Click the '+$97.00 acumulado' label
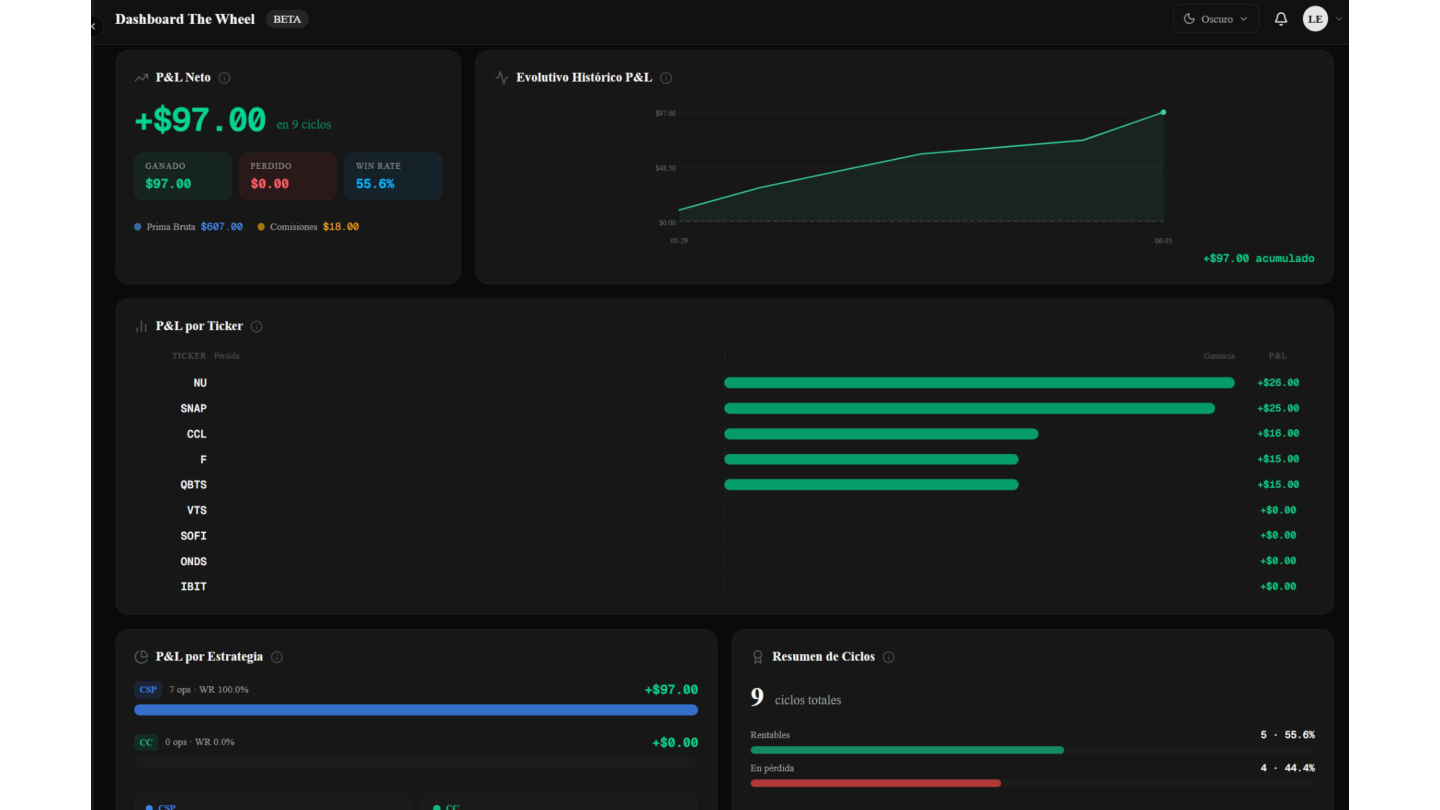The height and width of the screenshot is (810, 1440). click(1259, 259)
